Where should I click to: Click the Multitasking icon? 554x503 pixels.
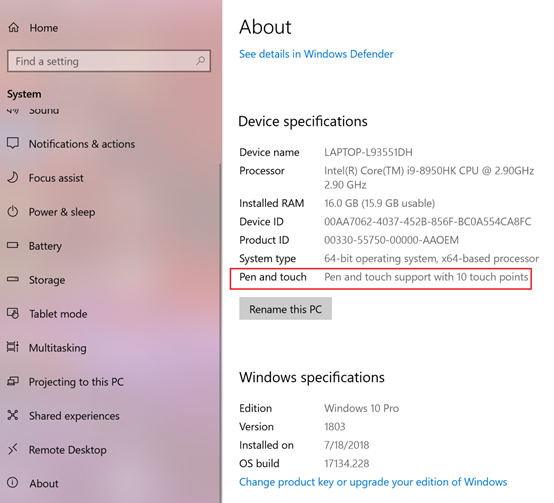point(13,347)
